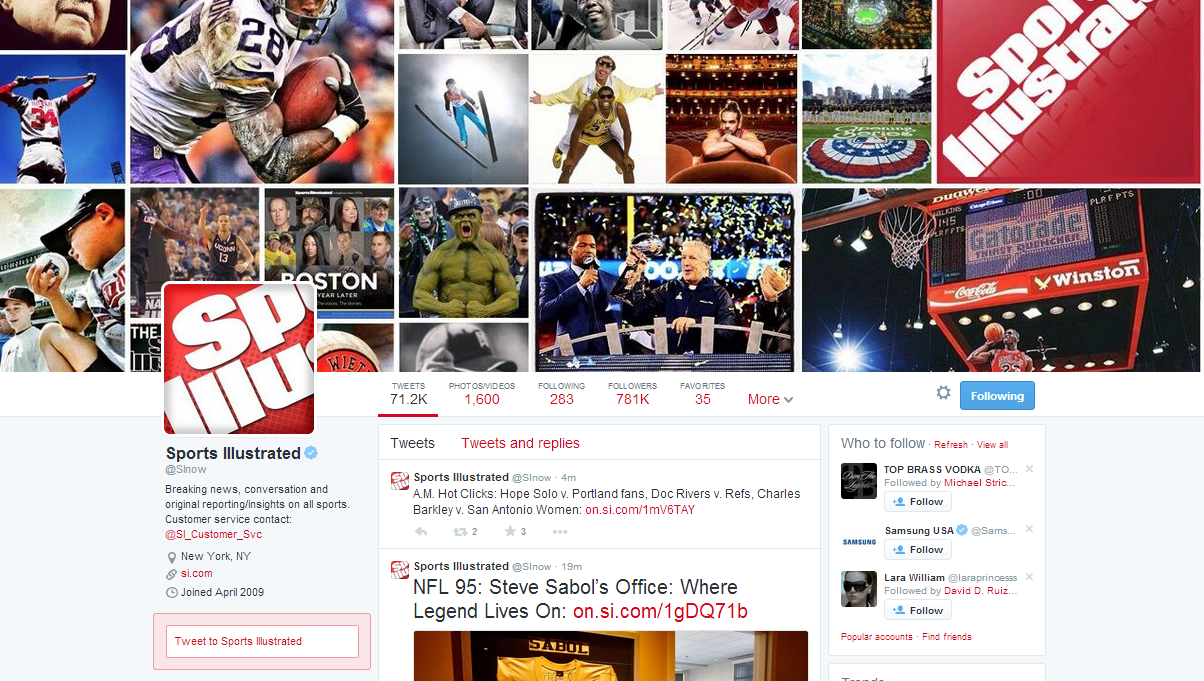Open the three-dot more options on Hot Clicks tweet
Screen dimensions: 1204x681
tap(560, 532)
